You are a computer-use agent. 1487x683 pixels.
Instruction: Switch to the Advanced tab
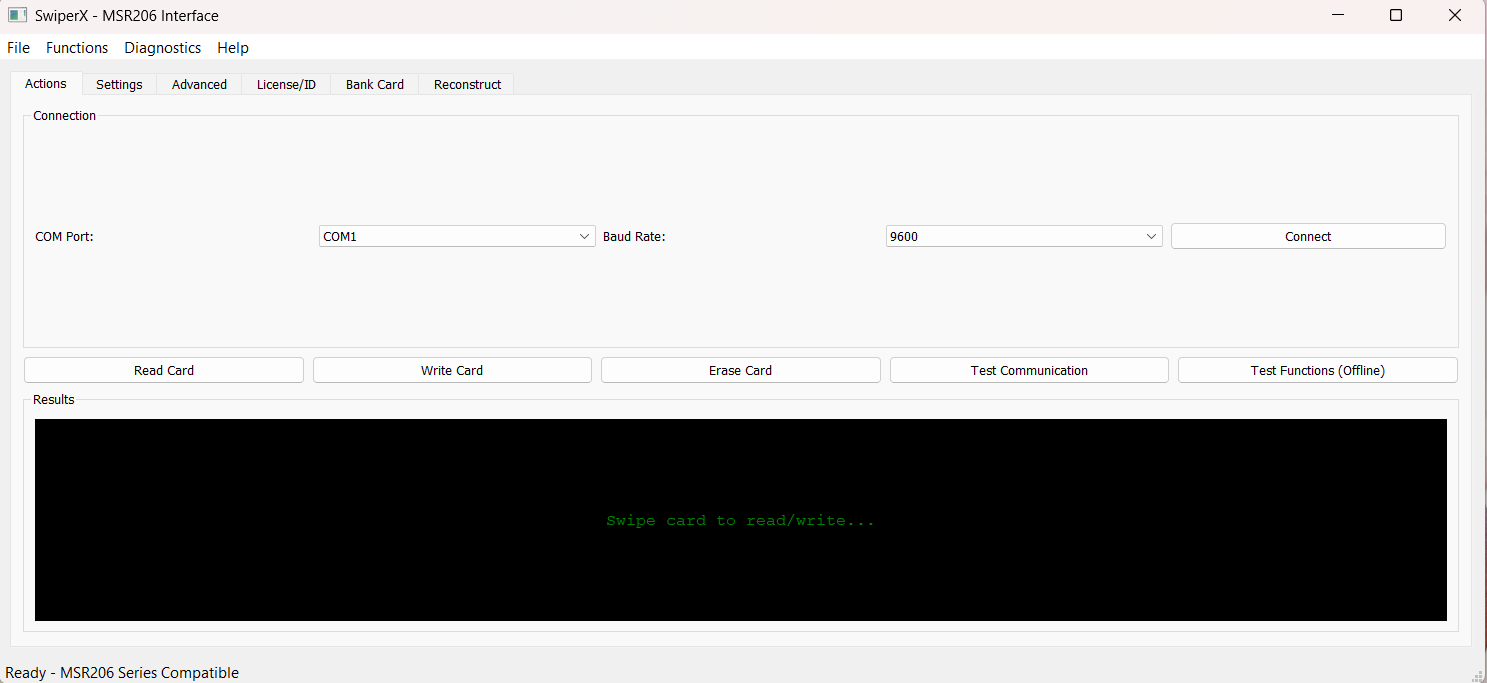coord(199,85)
